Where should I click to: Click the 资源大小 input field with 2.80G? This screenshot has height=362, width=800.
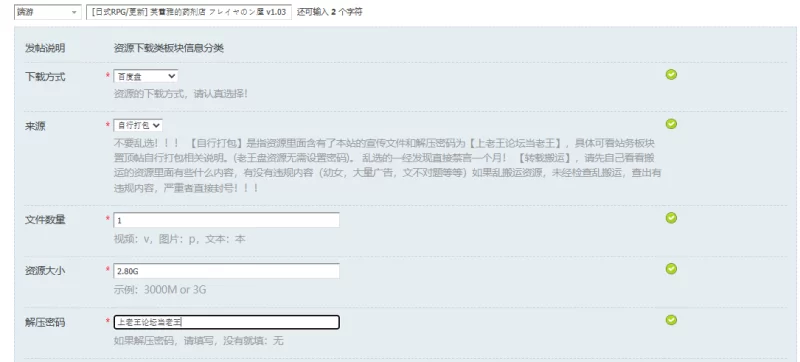click(x=226, y=271)
